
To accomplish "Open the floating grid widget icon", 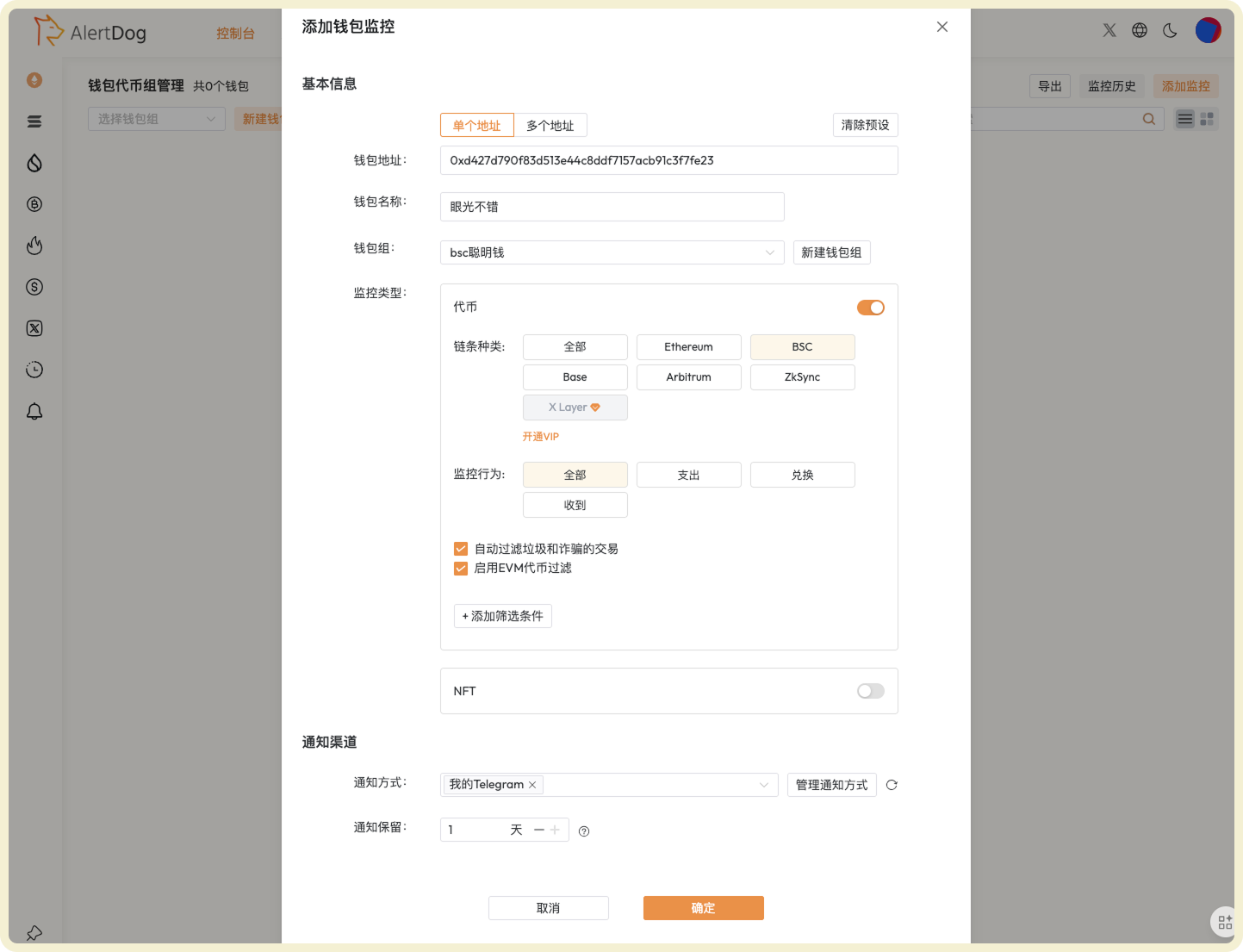I will [1225, 922].
